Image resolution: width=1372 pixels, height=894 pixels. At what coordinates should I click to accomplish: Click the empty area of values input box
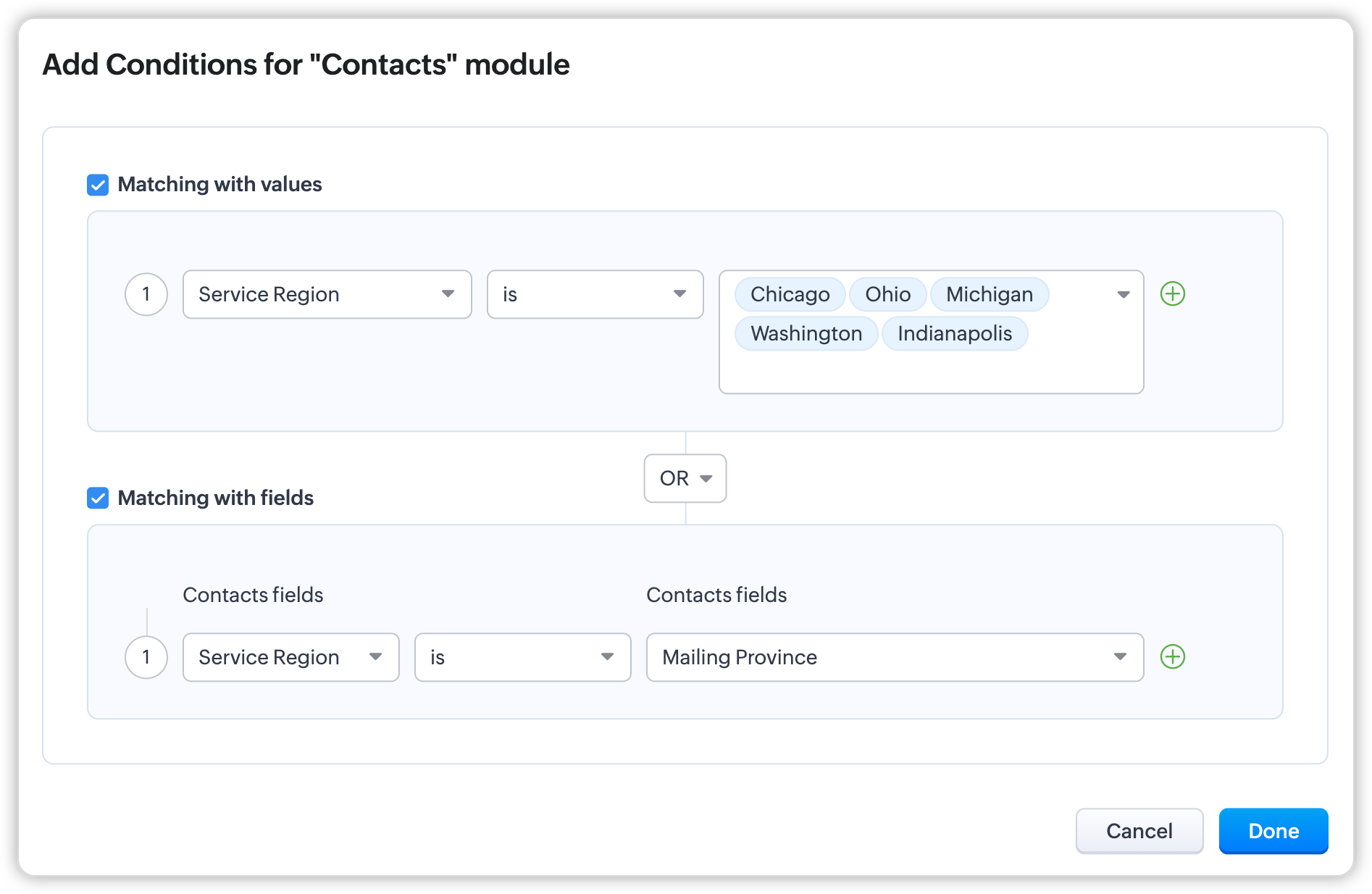click(x=931, y=372)
